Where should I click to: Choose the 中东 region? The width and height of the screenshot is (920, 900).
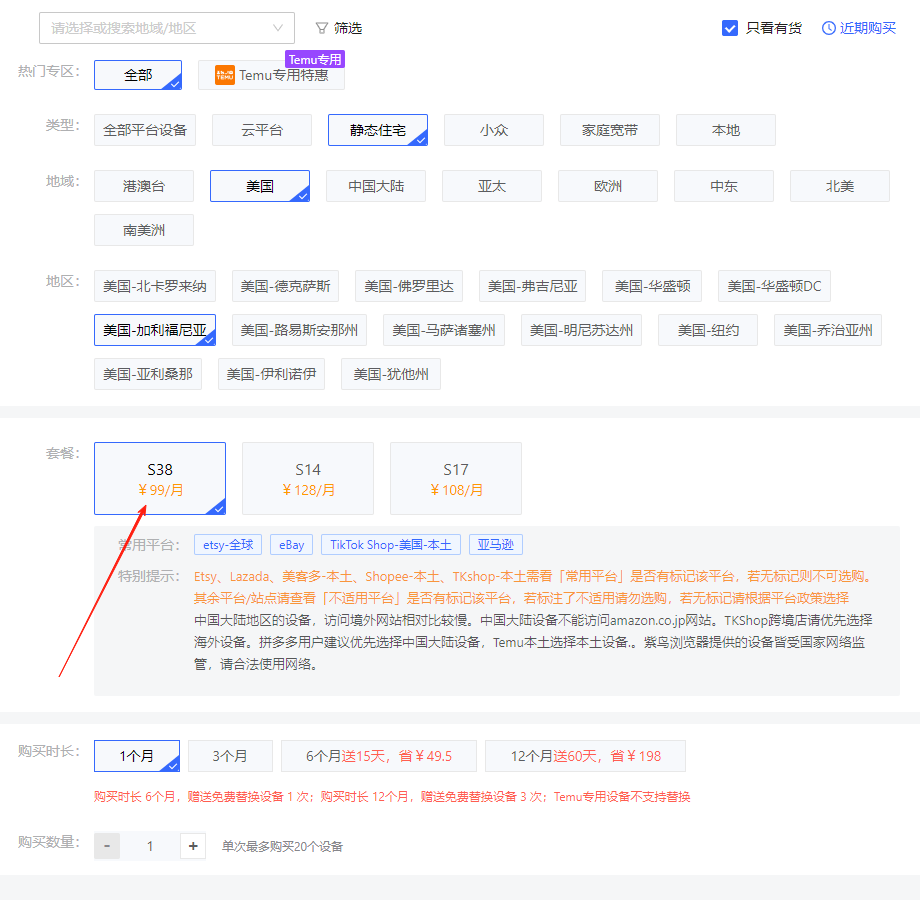[x=724, y=186]
